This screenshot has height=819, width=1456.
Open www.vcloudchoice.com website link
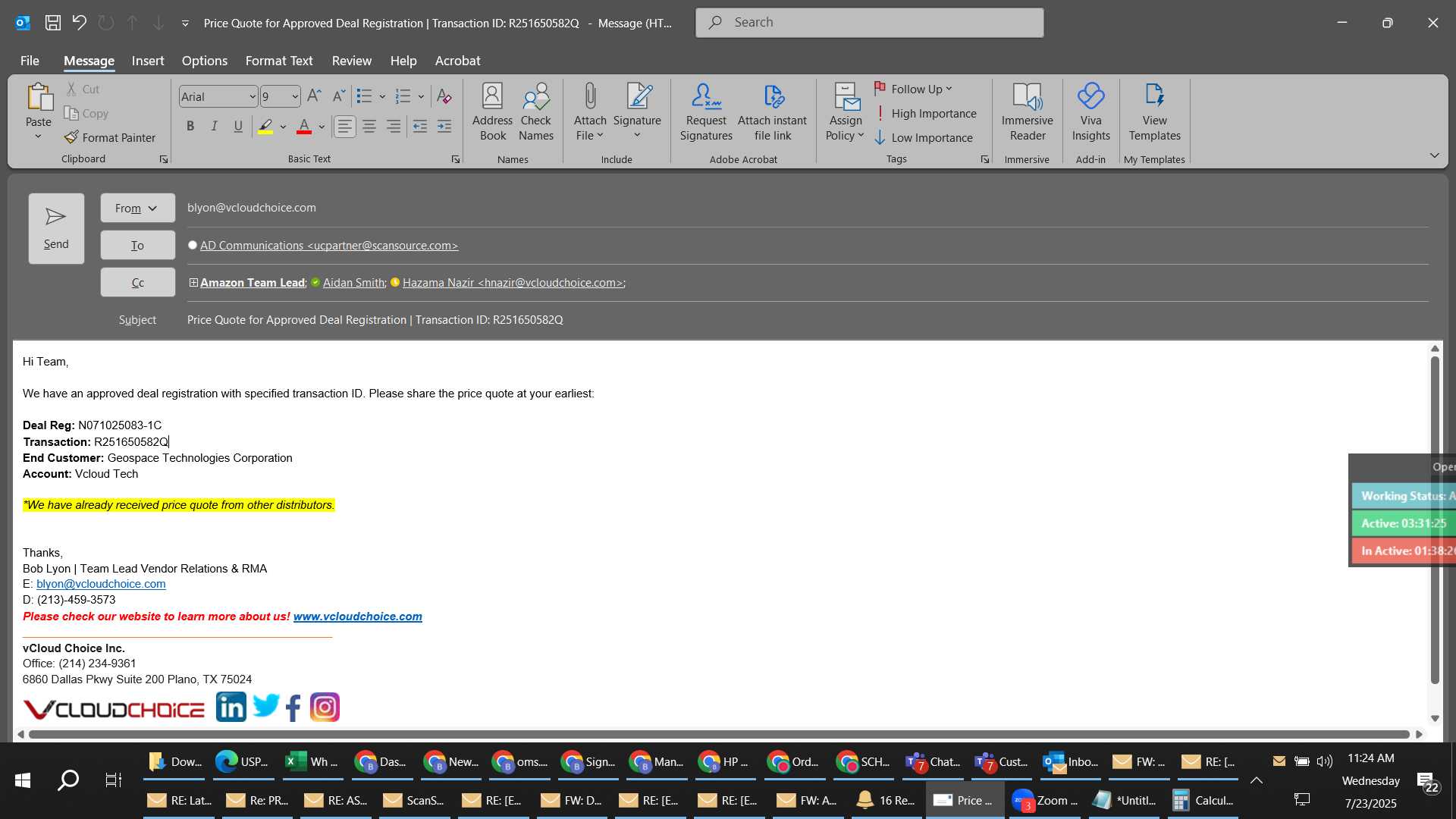point(358,617)
